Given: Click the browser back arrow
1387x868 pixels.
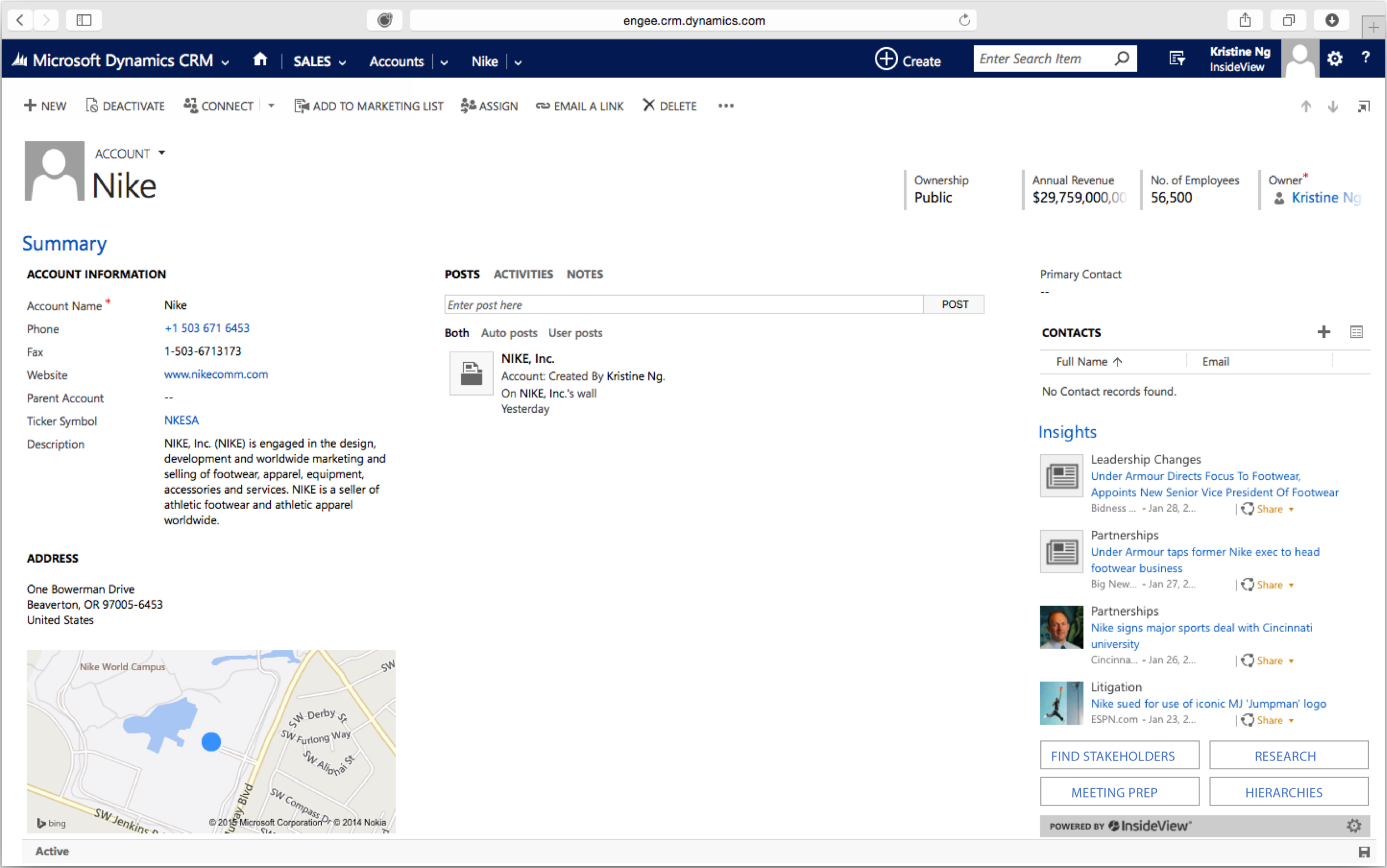Looking at the screenshot, I should (x=20, y=20).
